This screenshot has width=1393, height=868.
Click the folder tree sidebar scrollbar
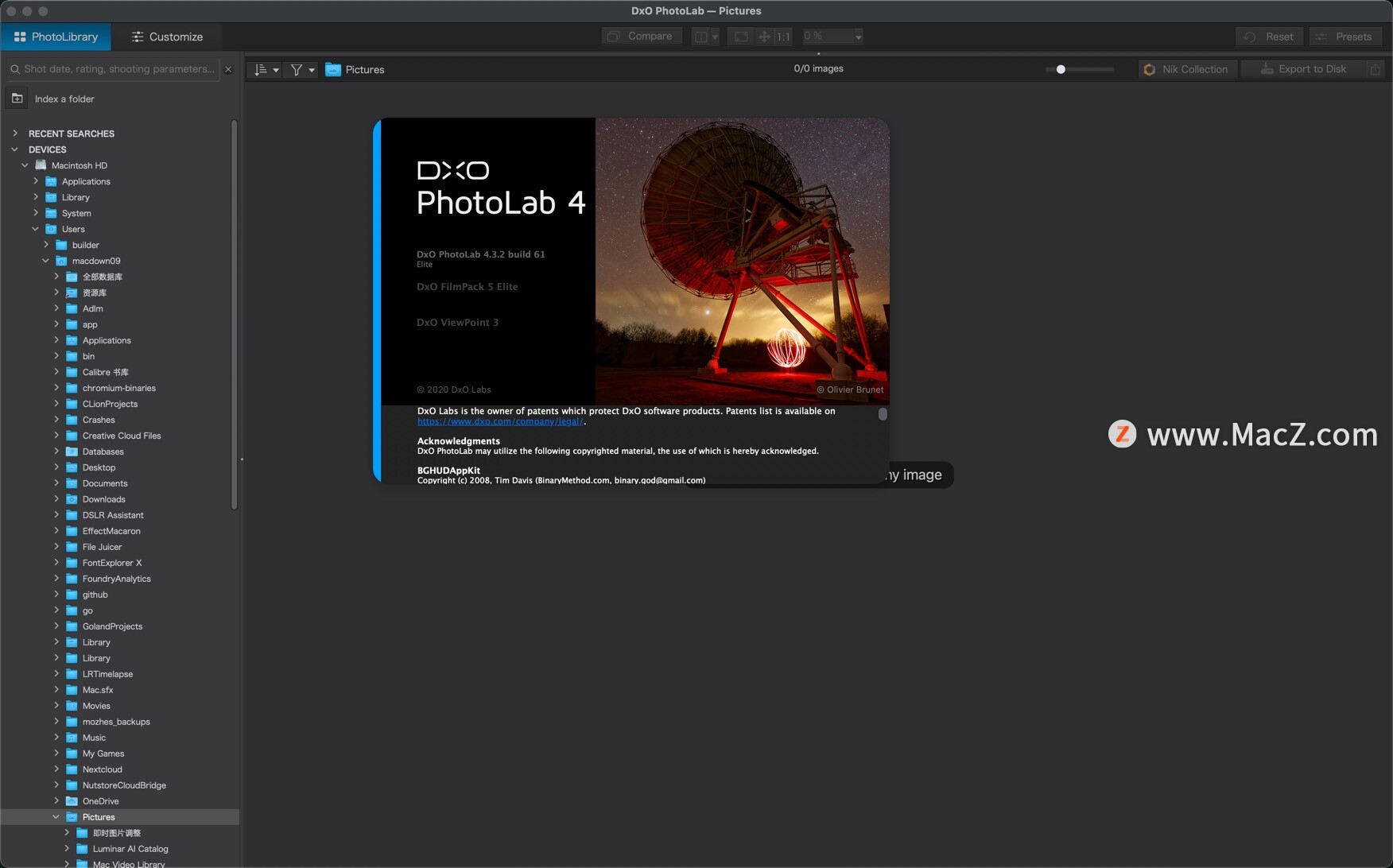coord(234,315)
